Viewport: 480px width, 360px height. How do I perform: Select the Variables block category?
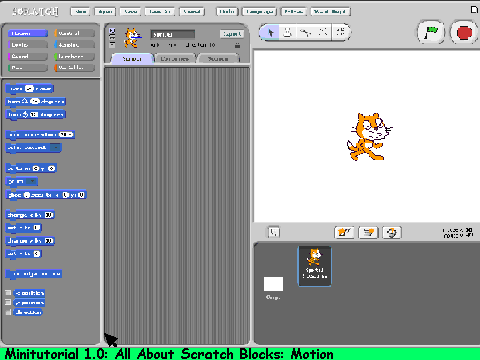tap(74, 68)
